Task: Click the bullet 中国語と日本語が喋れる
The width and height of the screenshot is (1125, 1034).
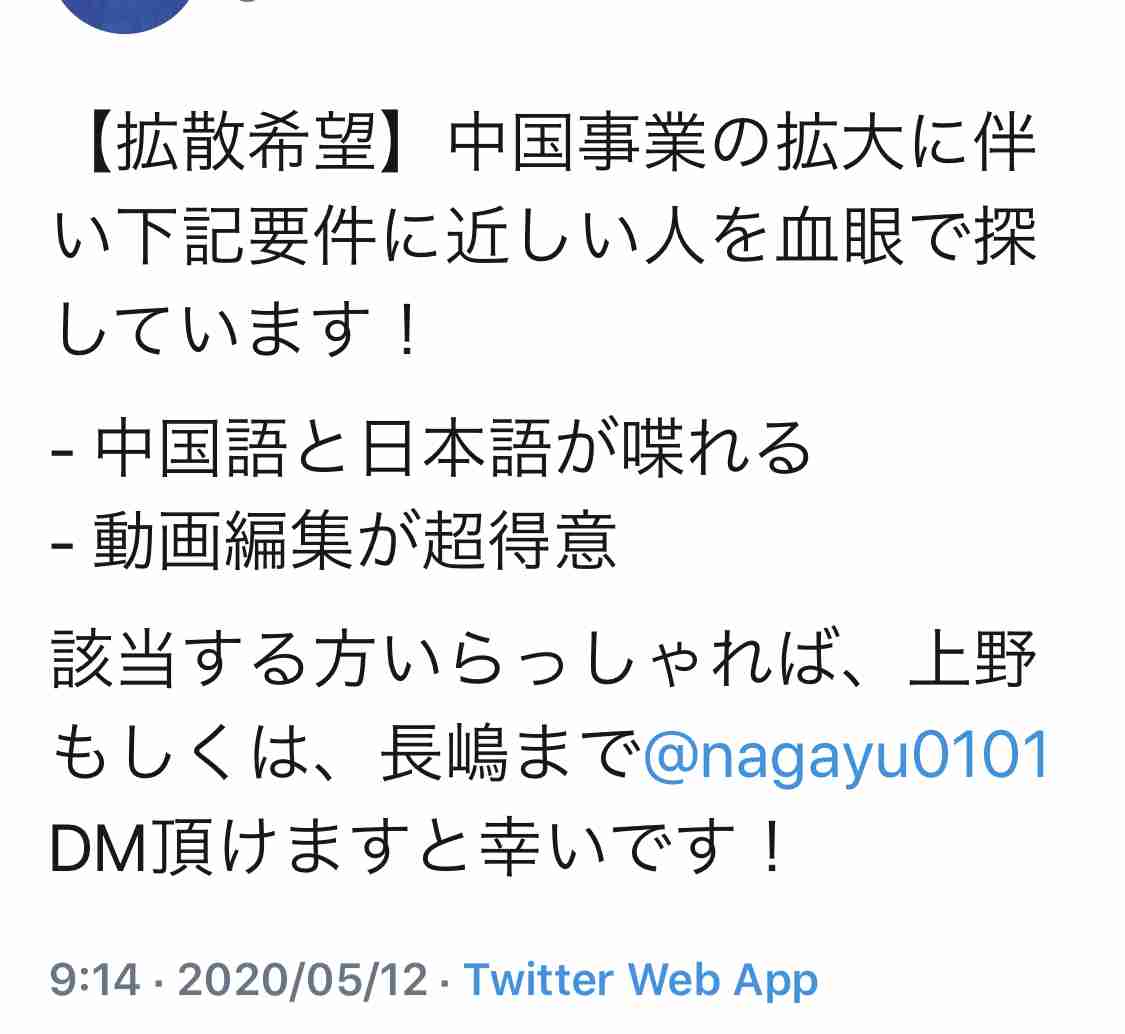Action: pyautogui.click(x=432, y=448)
